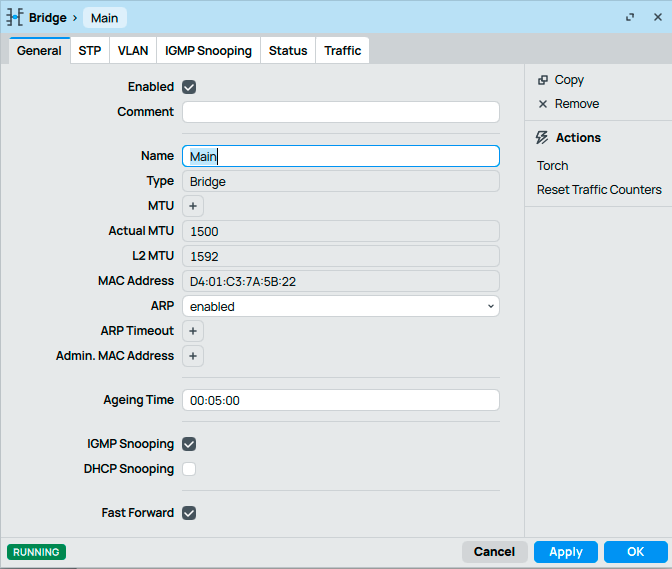Screen dimensions: 672x569
Task: Click the Remove X icon
Action: point(543,104)
